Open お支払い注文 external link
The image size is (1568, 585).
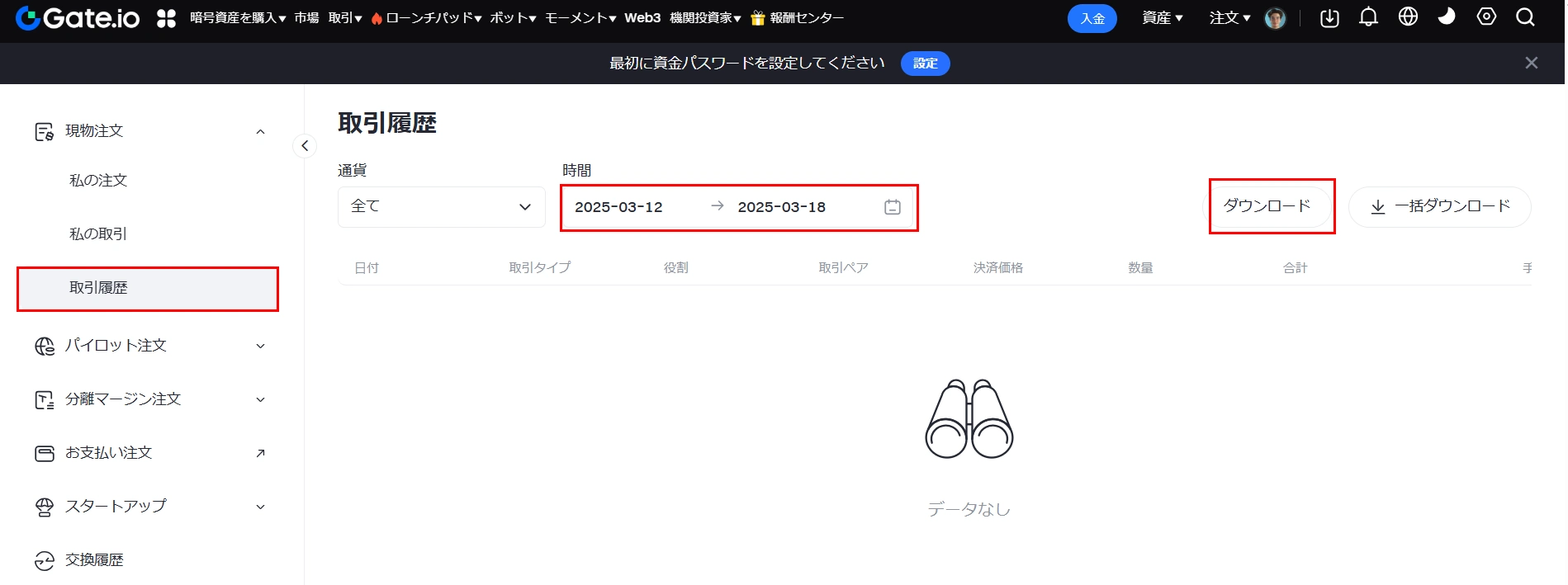pyautogui.click(x=261, y=453)
